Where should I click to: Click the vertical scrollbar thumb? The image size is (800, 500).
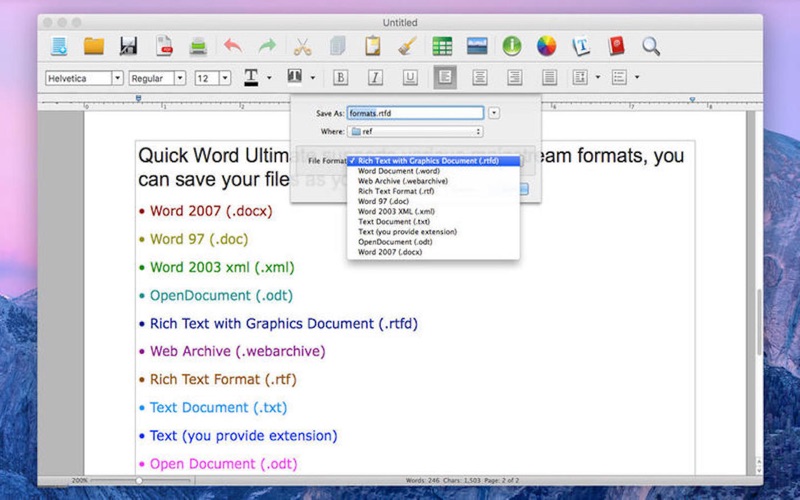click(759, 322)
